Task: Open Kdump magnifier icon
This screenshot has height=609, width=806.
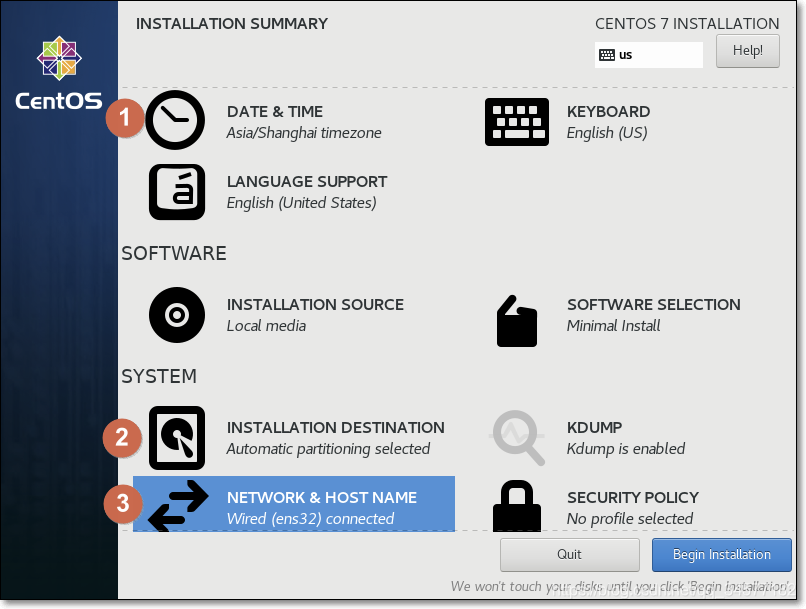Action: click(517, 438)
